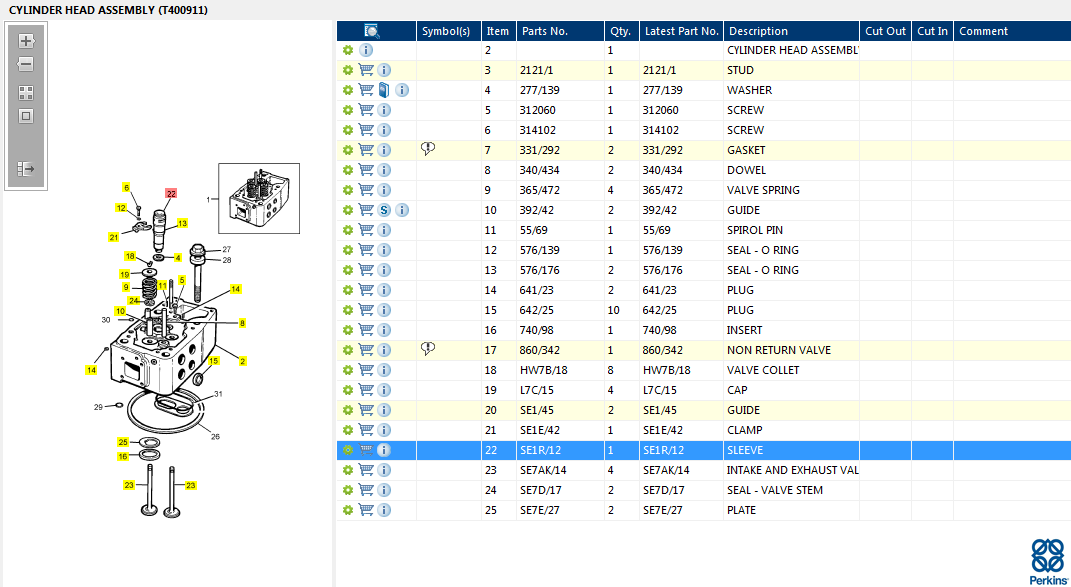Screen dimensions: 1071x587
Task: Click the four-squares grid view icon
Action: 26,92
